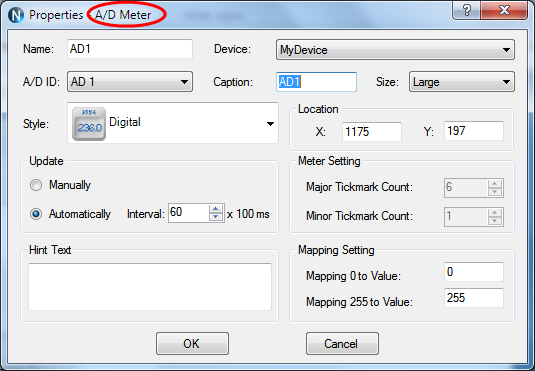Click the Digital meter style thumbnail icon
Viewport: 535px width, 371px height.
click(89, 124)
